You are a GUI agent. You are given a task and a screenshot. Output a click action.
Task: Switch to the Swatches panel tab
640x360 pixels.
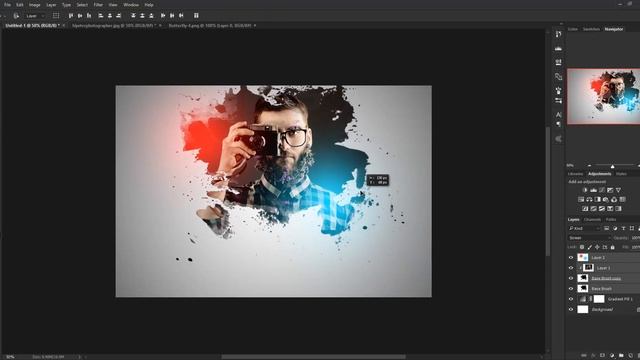[591, 29]
